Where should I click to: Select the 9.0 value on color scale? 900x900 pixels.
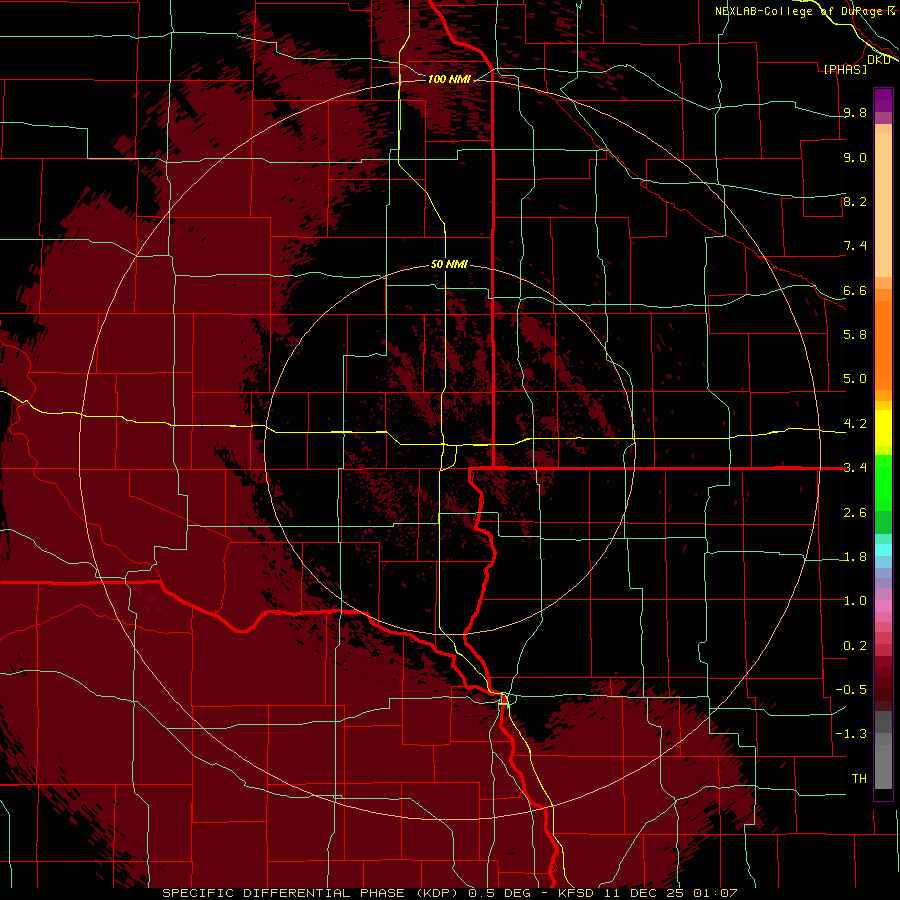pyautogui.click(x=855, y=157)
